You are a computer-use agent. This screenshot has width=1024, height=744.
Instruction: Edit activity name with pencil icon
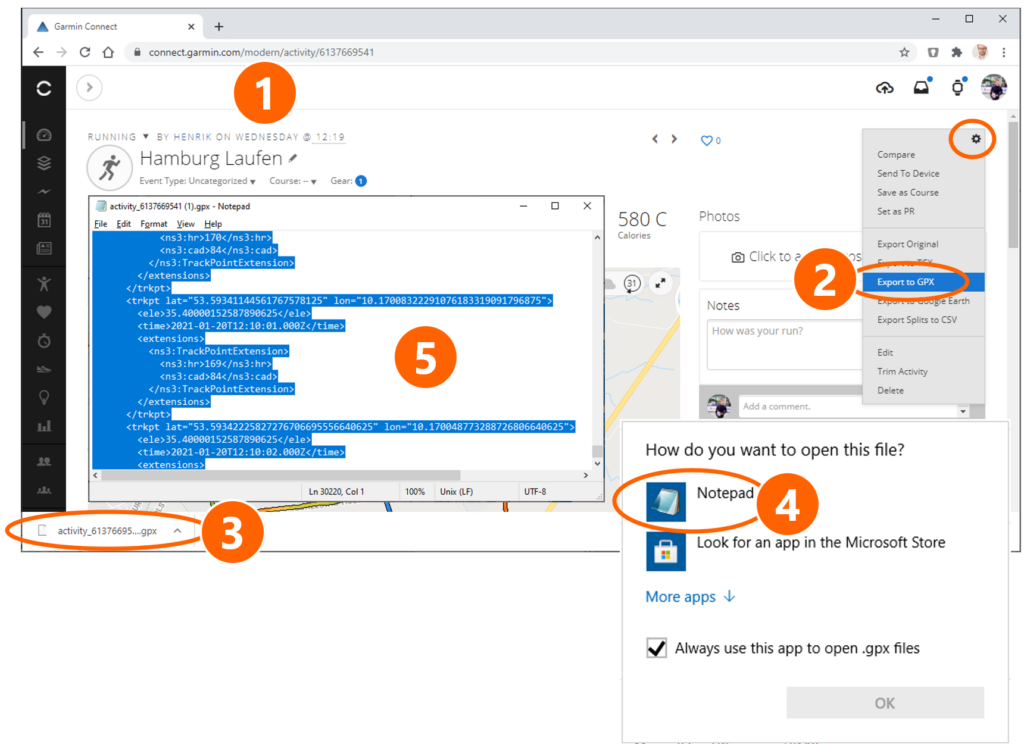293,158
